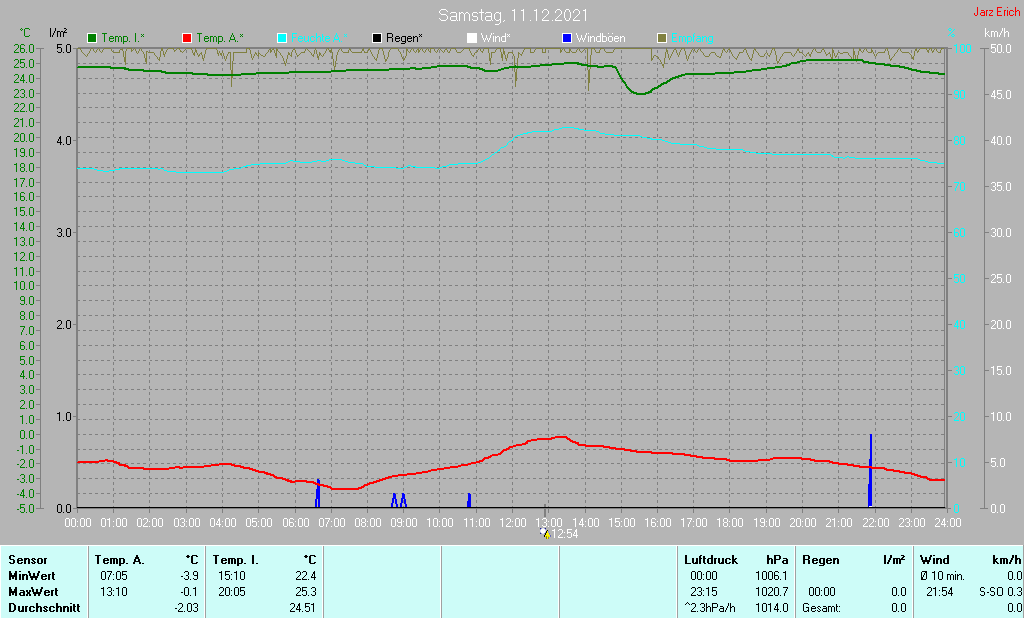The image size is (1024, 618).
Task: Select the 'Empfang' legend label
Action: [692, 38]
